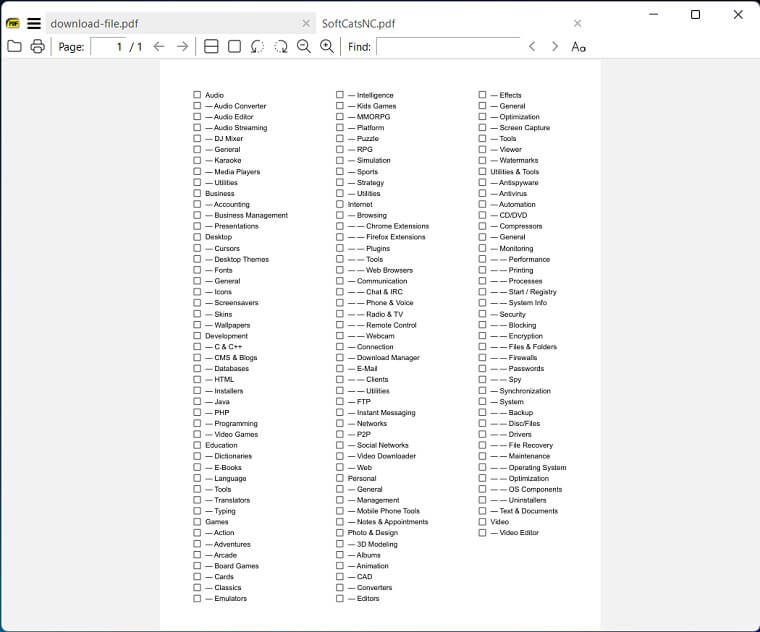Viewport: 760px width, 632px height.
Task: Check the Education checkbox
Action: click(x=197, y=445)
